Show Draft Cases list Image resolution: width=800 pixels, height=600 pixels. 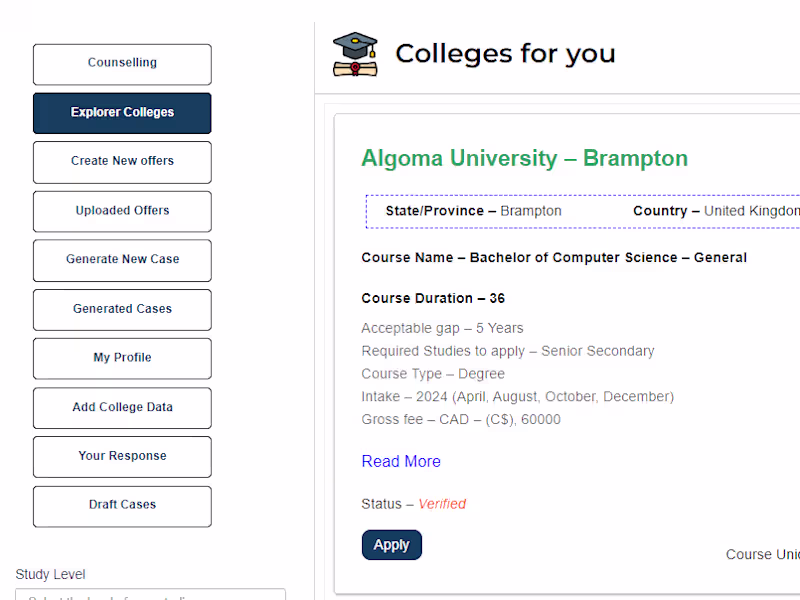tap(122, 505)
